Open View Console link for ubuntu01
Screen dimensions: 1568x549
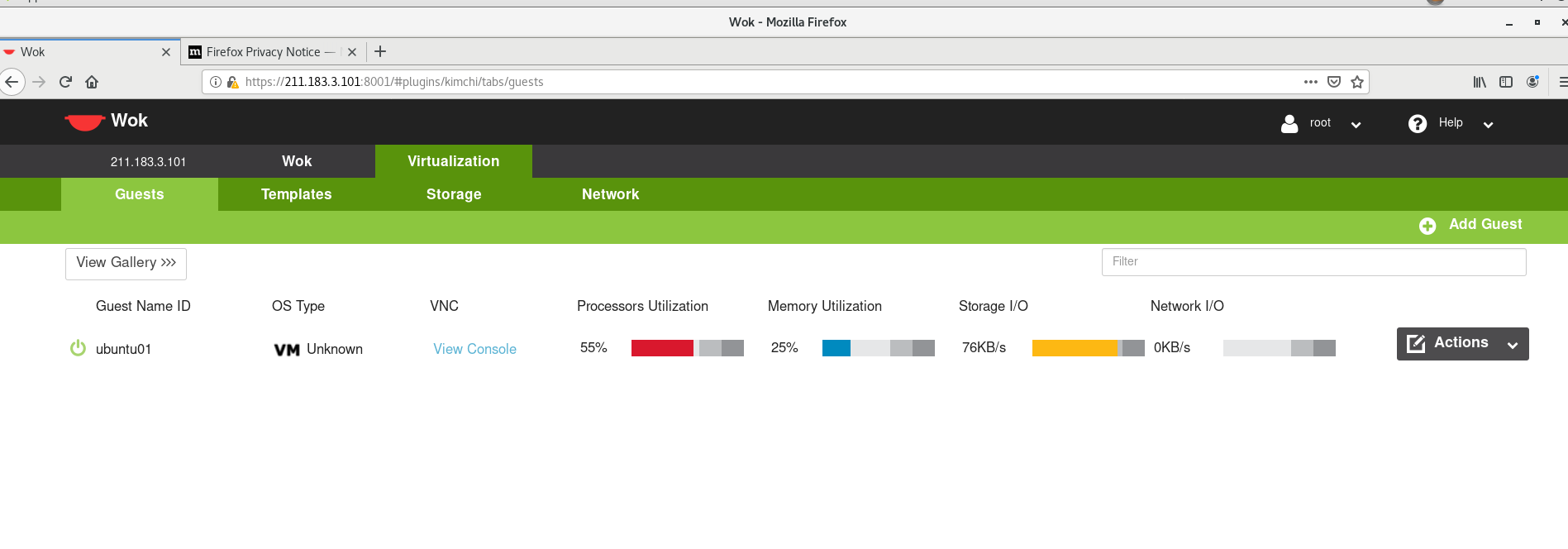(474, 349)
